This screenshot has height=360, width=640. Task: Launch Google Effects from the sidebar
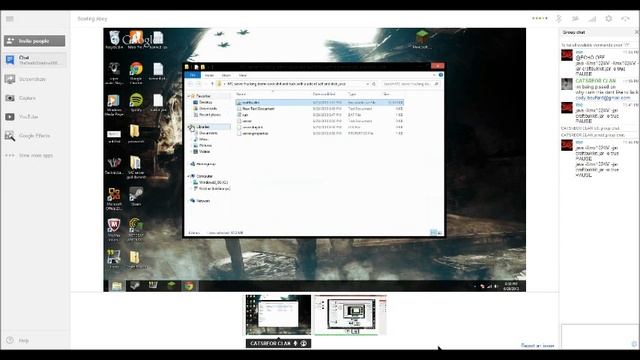[x=27, y=136]
